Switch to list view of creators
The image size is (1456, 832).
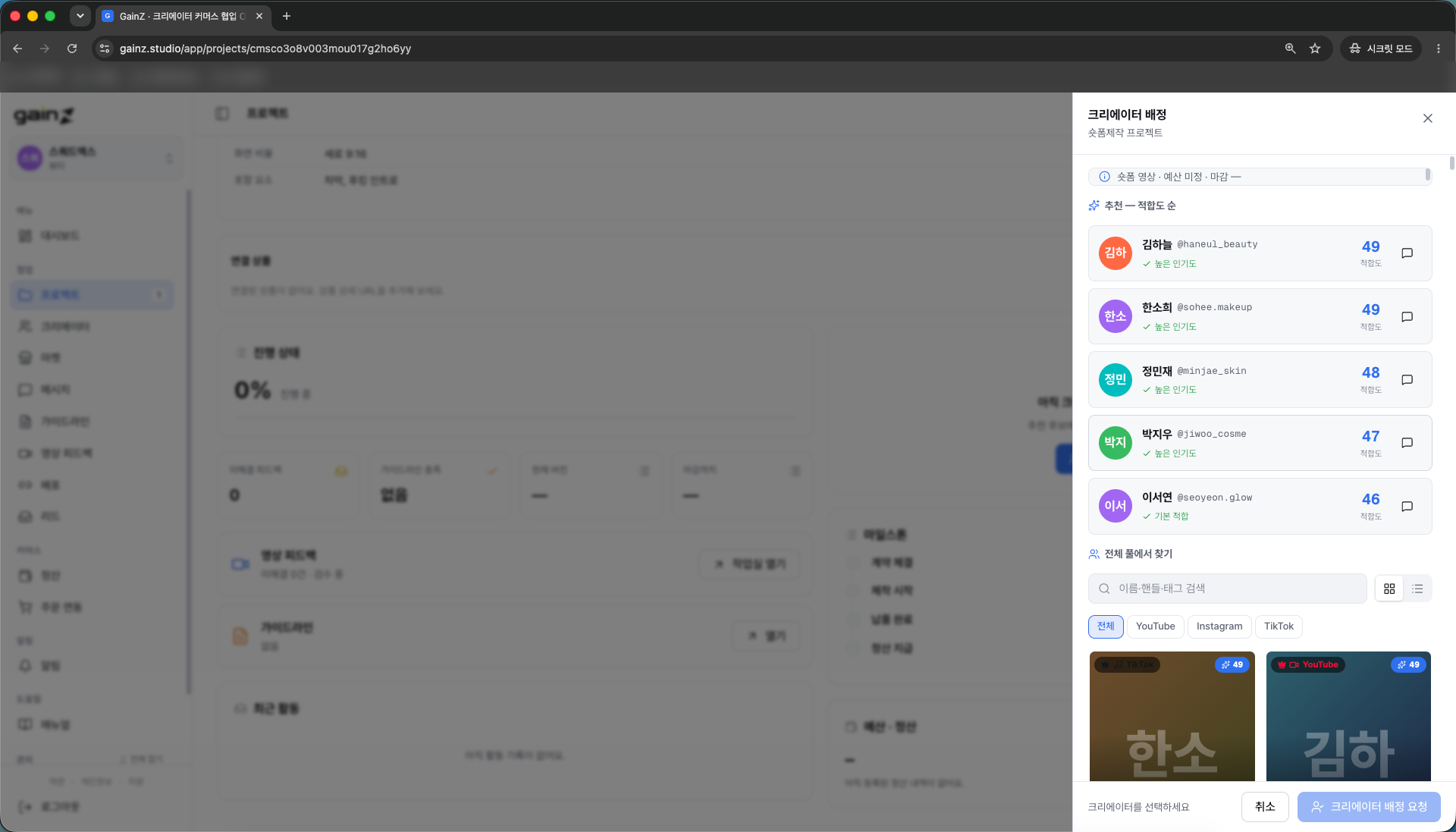pyautogui.click(x=1417, y=589)
